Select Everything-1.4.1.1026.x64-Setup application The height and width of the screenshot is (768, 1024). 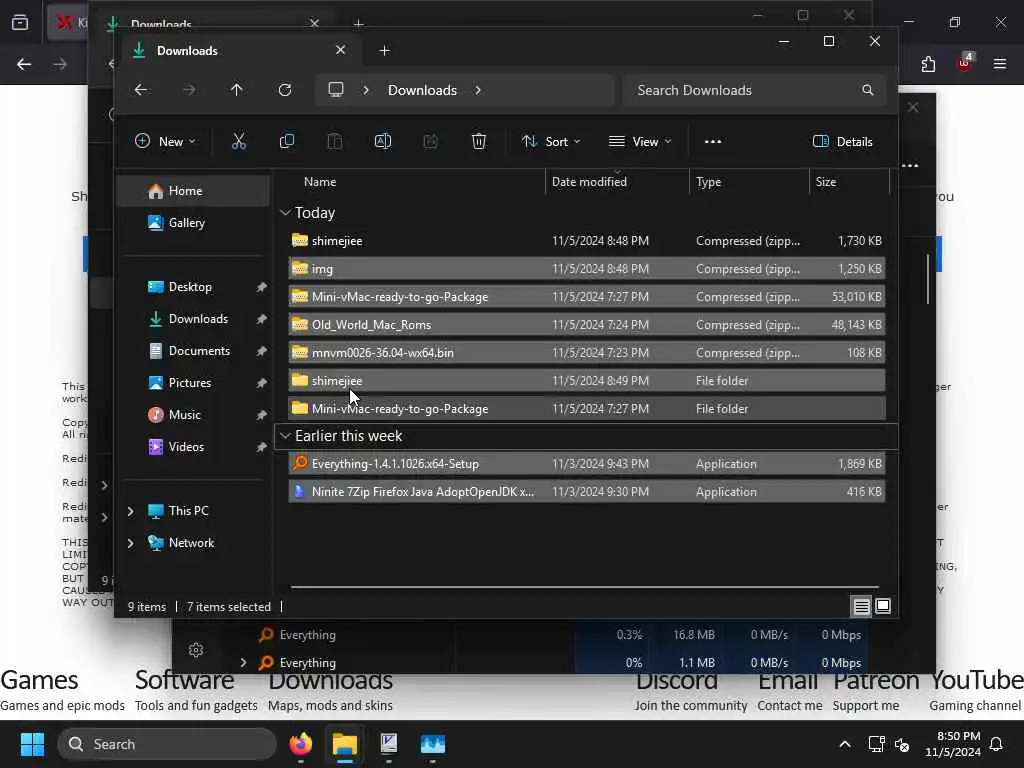[x=586, y=464]
